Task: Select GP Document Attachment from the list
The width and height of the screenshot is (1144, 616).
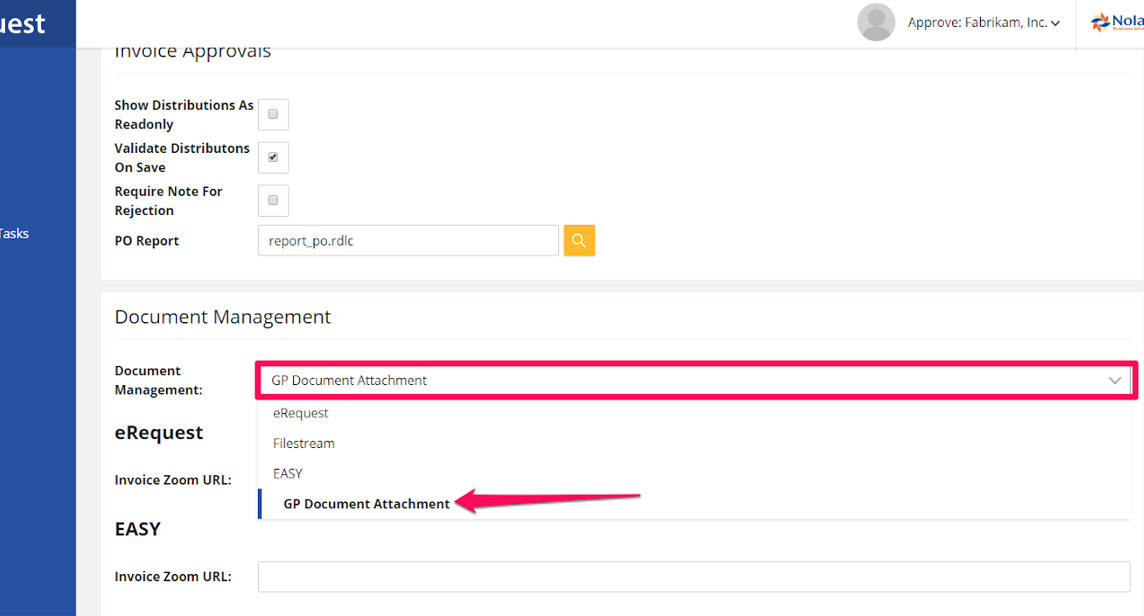Action: click(x=366, y=504)
